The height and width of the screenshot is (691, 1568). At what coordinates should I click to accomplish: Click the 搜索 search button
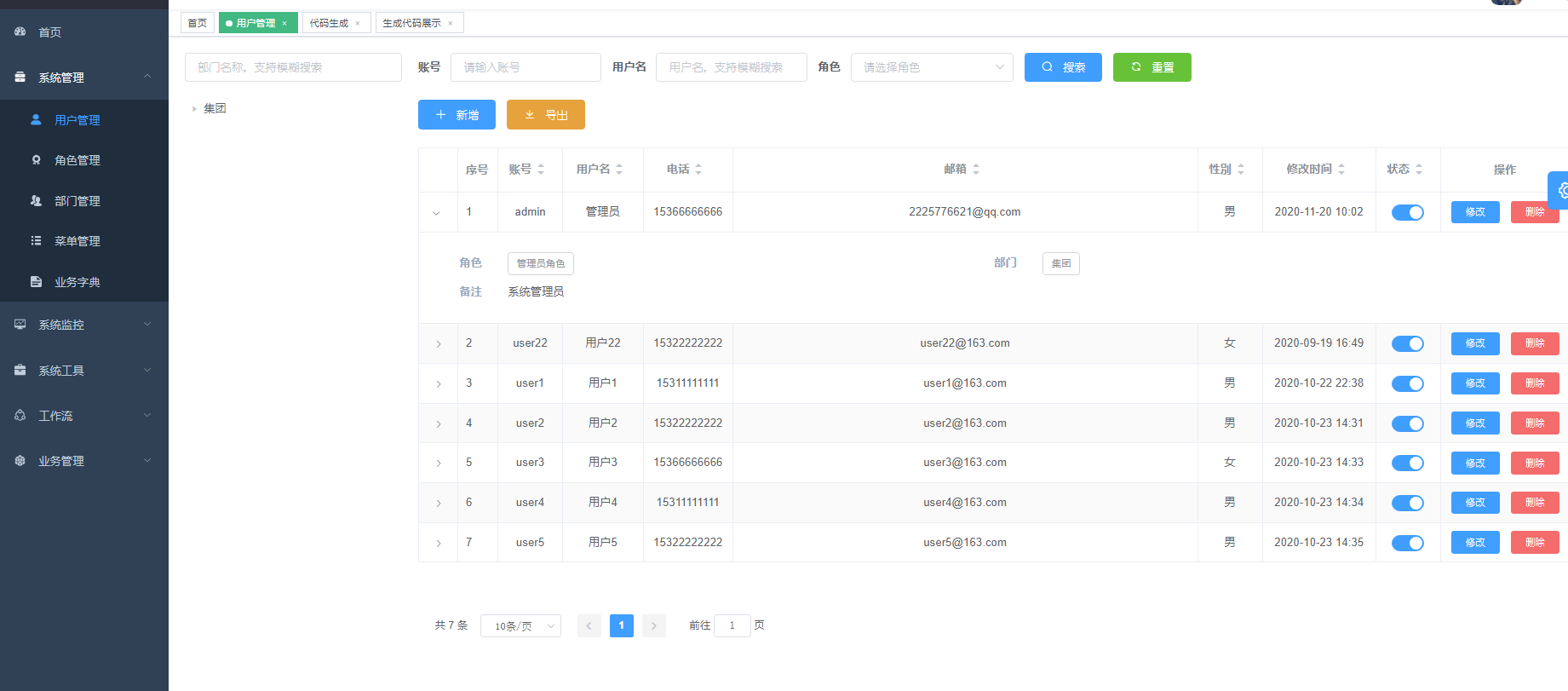click(1063, 67)
